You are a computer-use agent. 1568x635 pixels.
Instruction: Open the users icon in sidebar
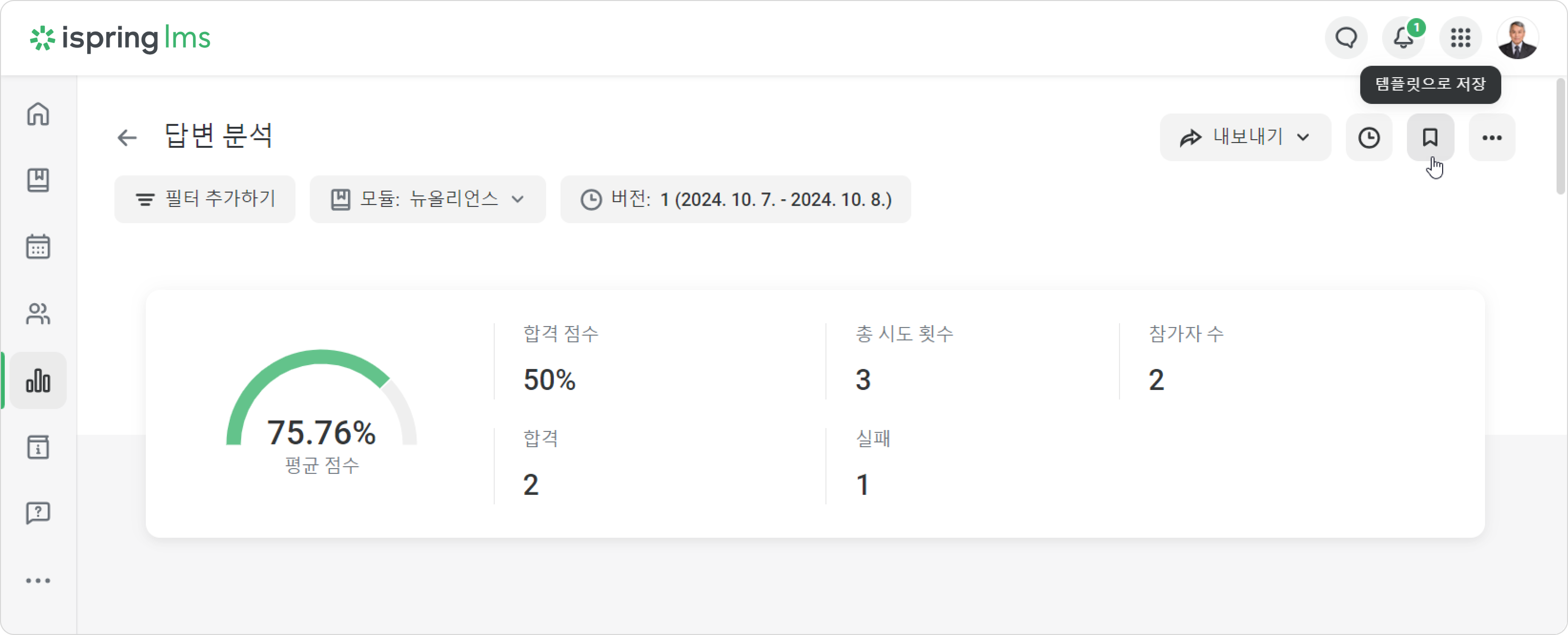38,313
